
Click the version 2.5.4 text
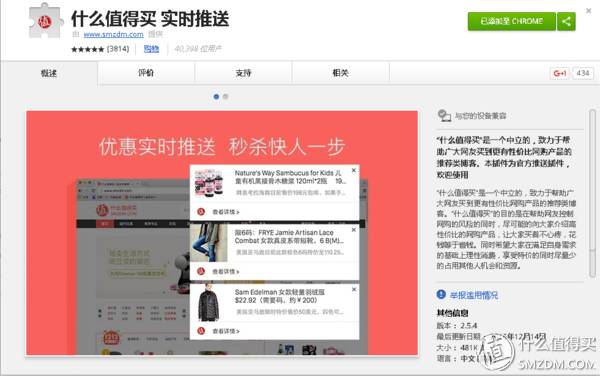click(457, 326)
